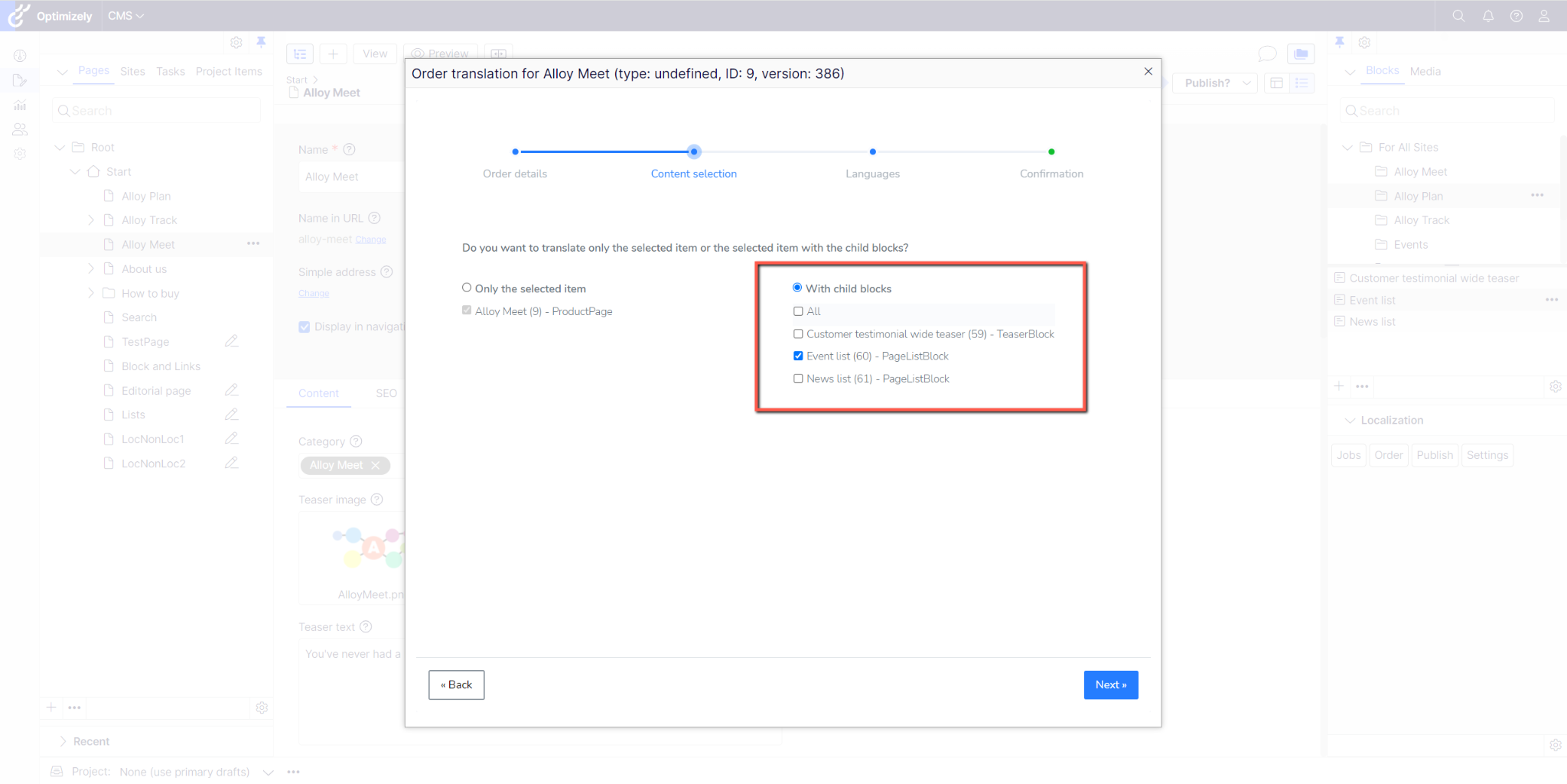Toggle Display in navigation checkbox
Image resolution: width=1567 pixels, height=784 pixels.
coord(305,327)
